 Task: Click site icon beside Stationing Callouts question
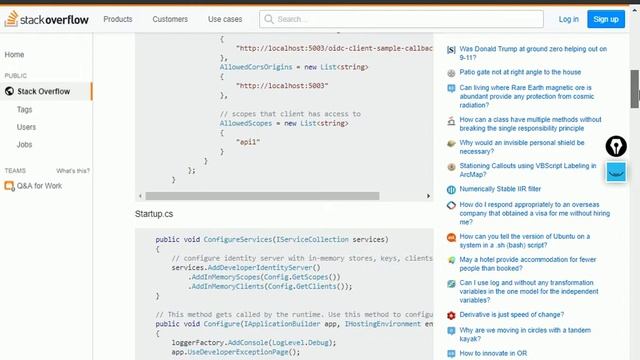[x=451, y=167]
